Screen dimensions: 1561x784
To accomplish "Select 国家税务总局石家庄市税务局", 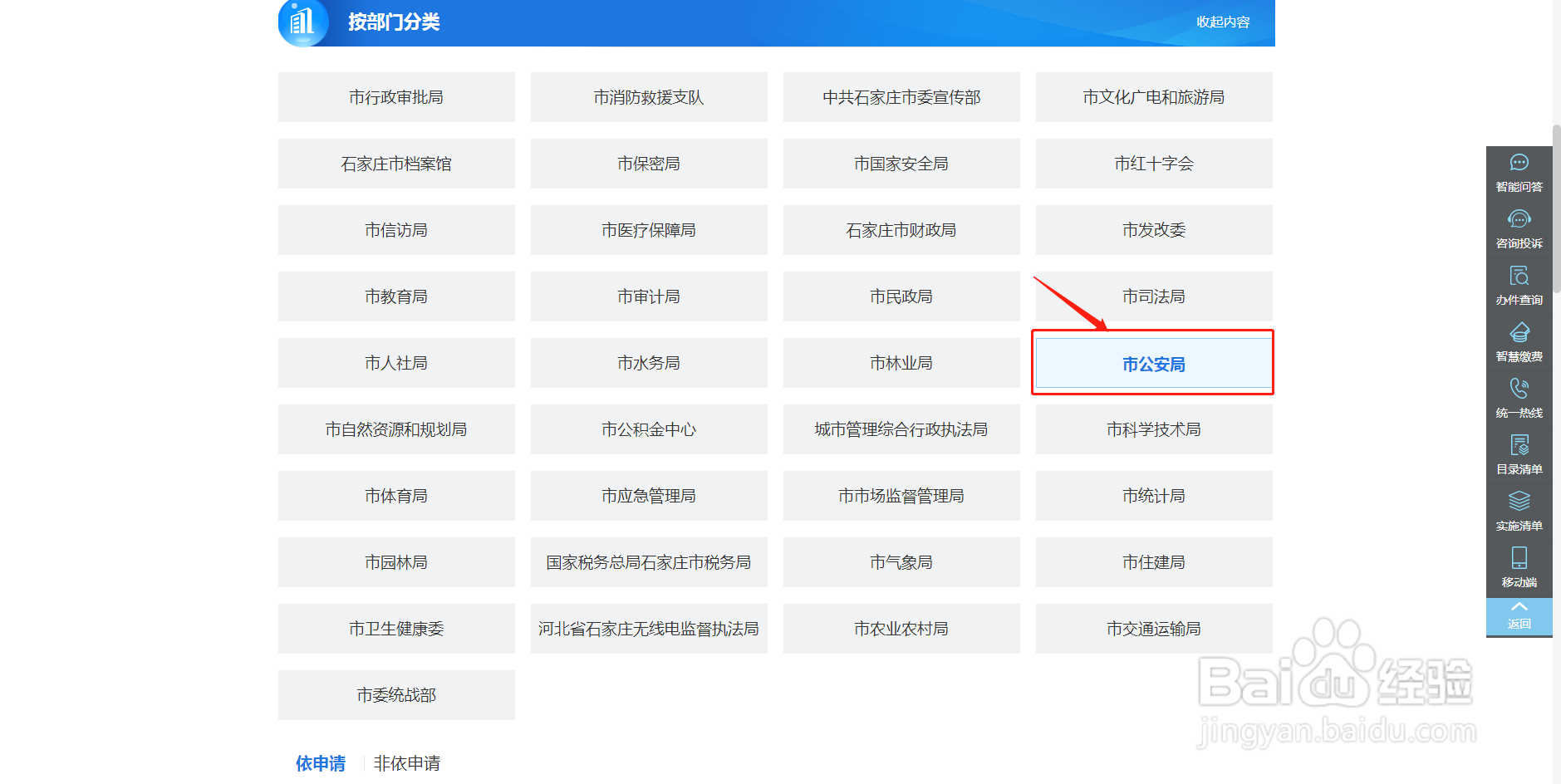I will pyautogui.click(x=649, y=562).
